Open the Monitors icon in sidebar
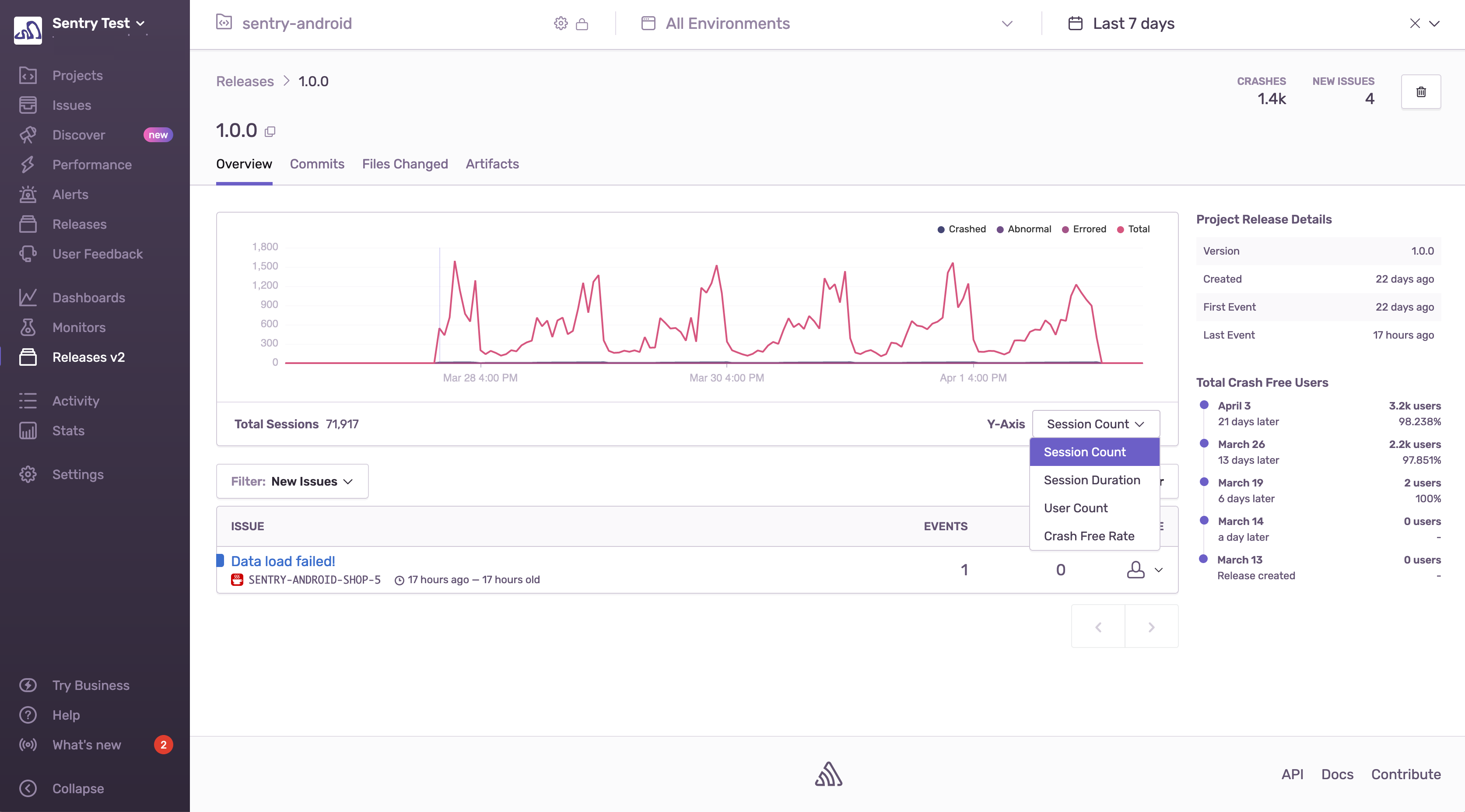 [28, 328]
